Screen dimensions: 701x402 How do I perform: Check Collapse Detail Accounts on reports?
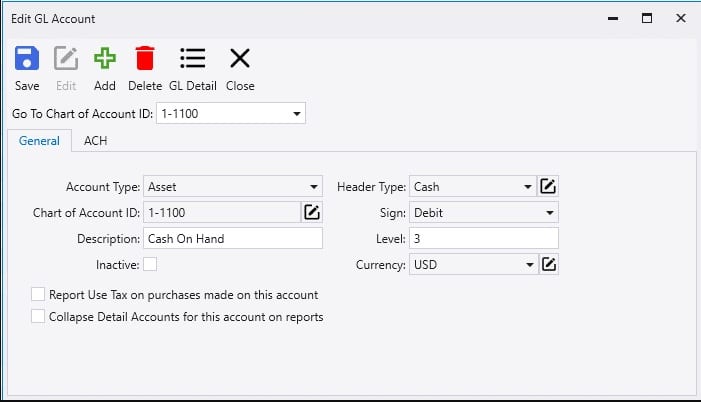click(x=38, y=316)
